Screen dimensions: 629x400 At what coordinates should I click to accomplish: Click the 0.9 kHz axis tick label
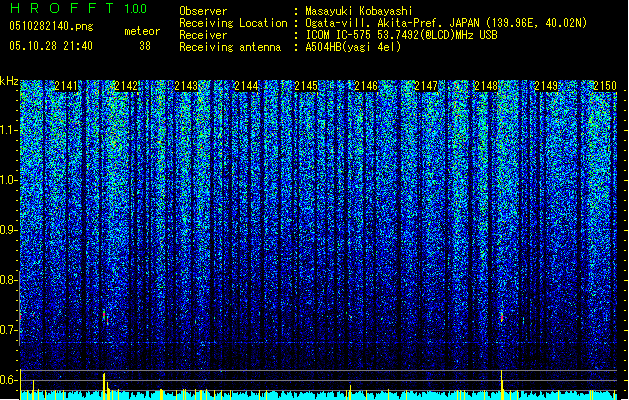[x=8, y=230]
